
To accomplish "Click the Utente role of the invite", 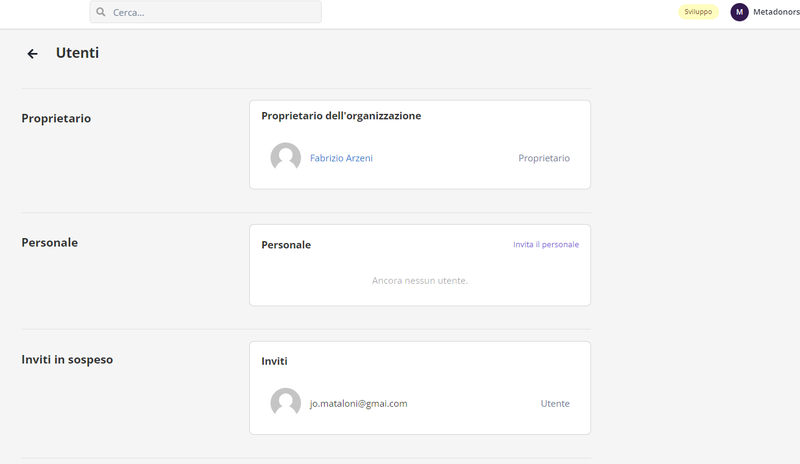I will [554, 403].
